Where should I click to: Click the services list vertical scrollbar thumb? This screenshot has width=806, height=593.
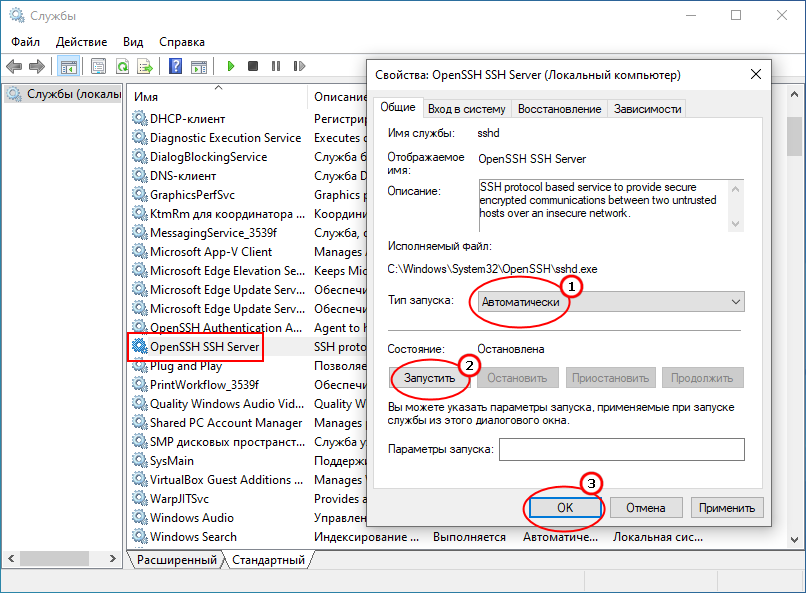pyautogui.click(x=794, y=136)
